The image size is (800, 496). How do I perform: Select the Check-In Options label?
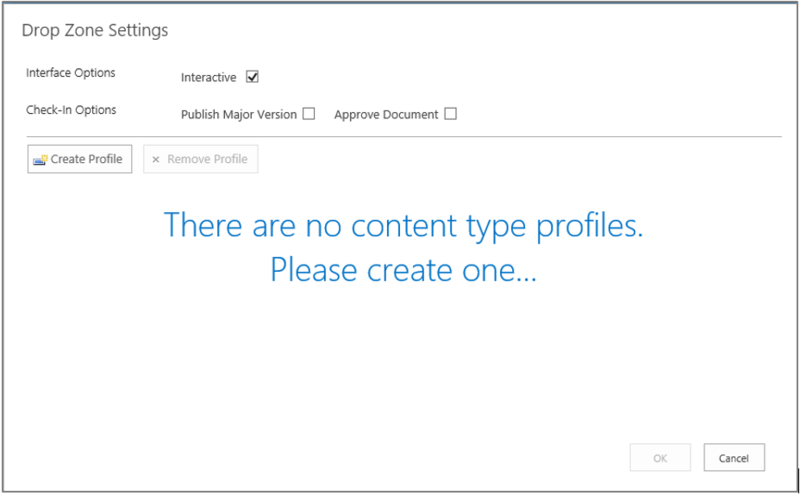[x=71, y=110]
